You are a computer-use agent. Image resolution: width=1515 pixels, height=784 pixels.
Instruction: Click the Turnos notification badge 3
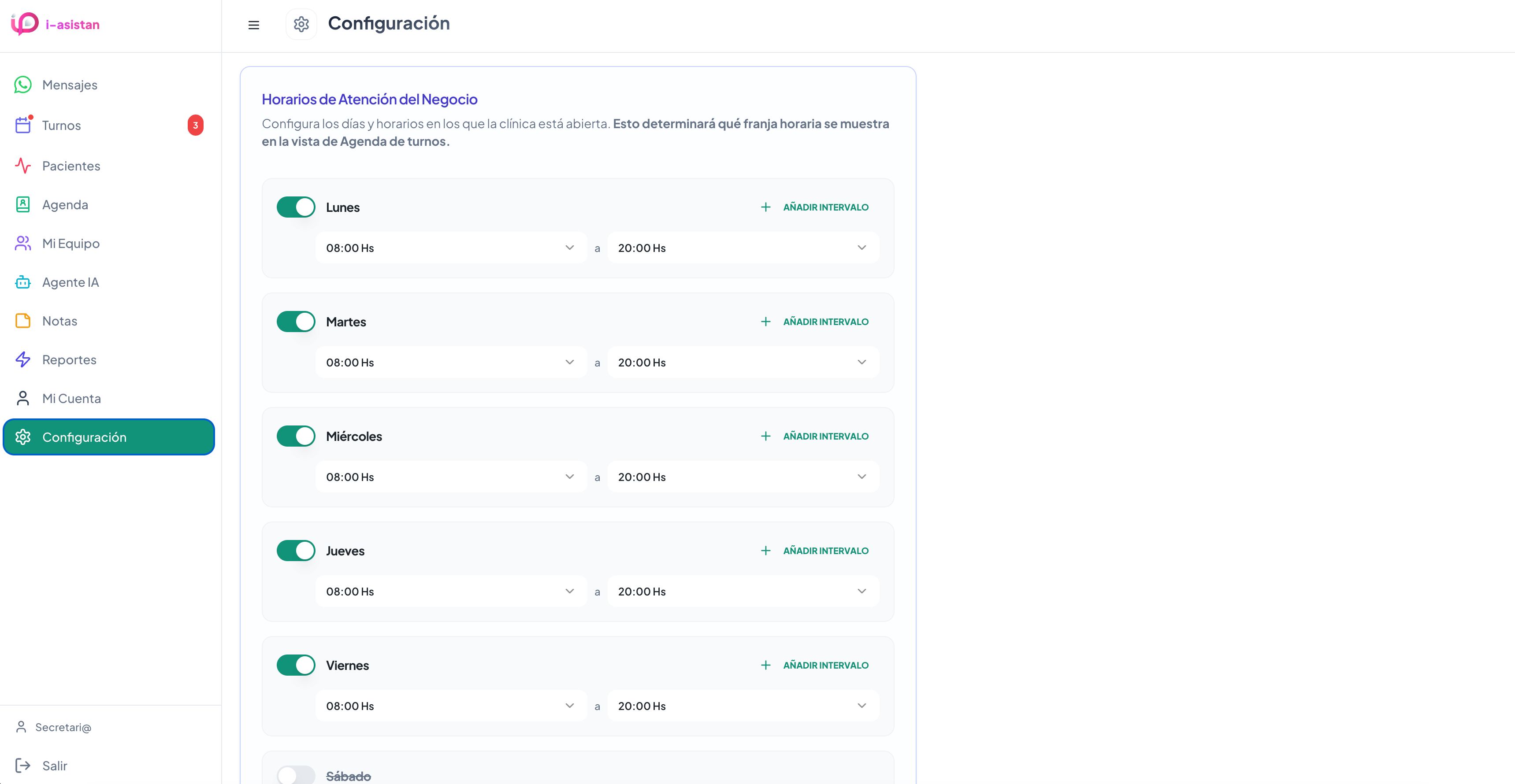click(195, 125)
